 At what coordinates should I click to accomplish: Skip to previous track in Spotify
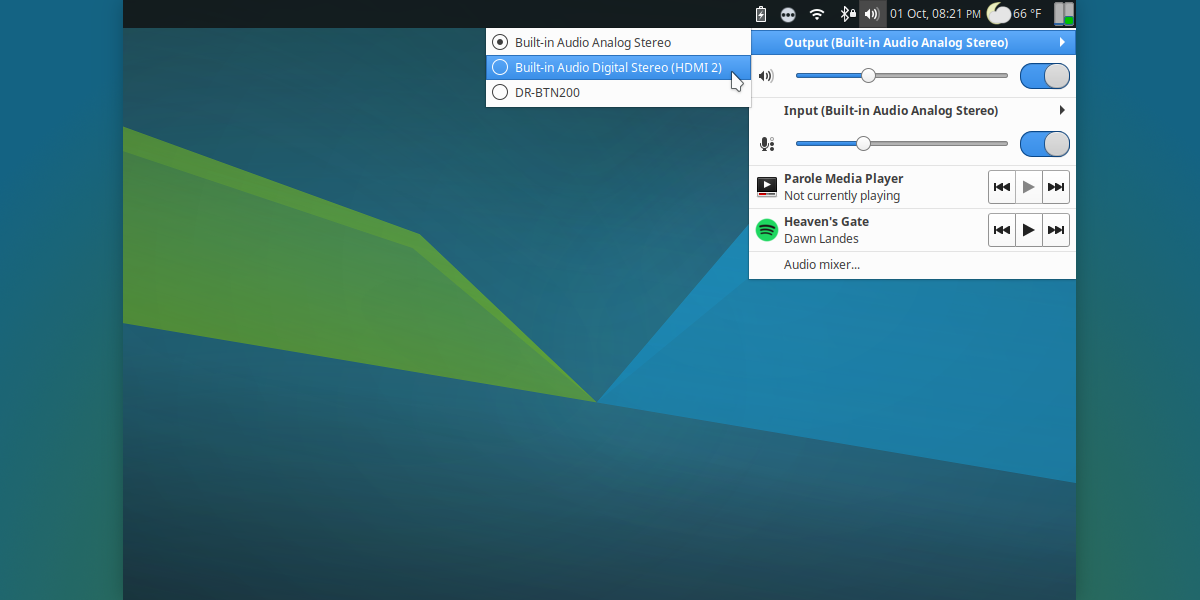point(1001,229)
